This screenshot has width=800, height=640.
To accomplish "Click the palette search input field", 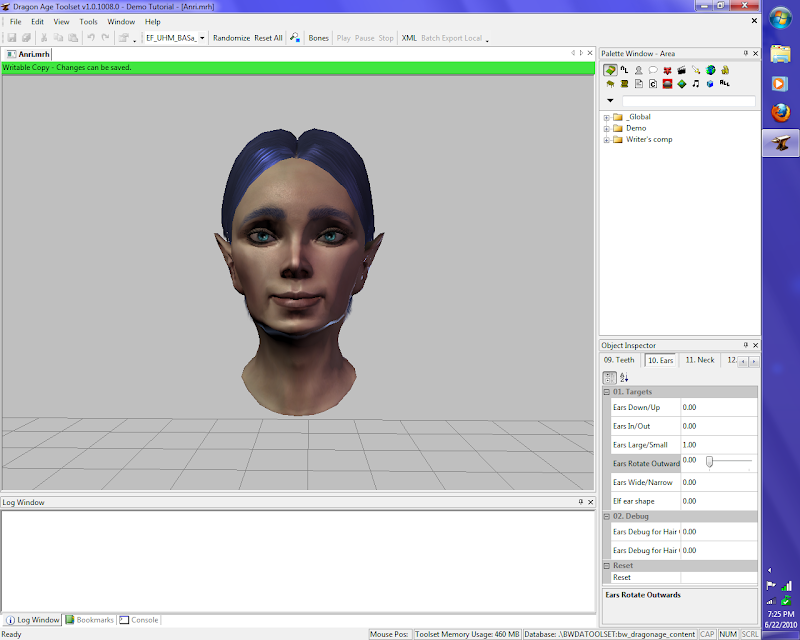I will click(688, 101).
